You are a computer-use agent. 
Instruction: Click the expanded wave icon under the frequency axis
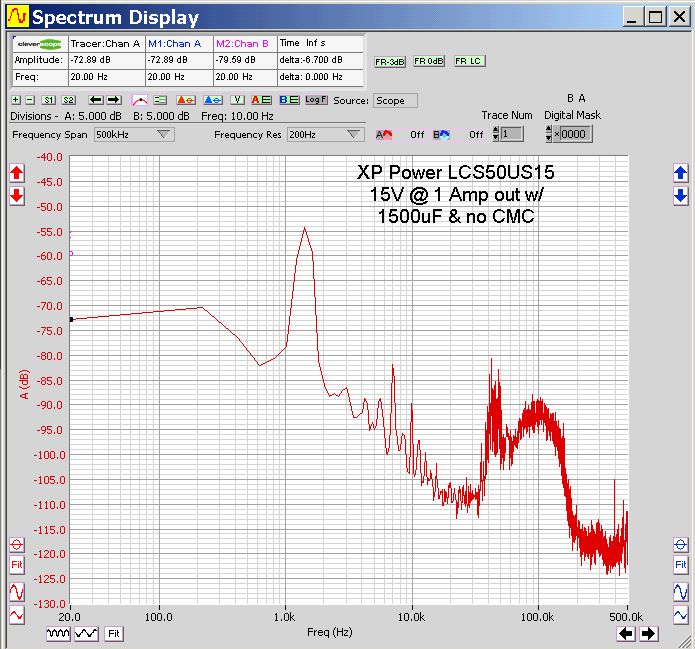click(x=86, y=633)
